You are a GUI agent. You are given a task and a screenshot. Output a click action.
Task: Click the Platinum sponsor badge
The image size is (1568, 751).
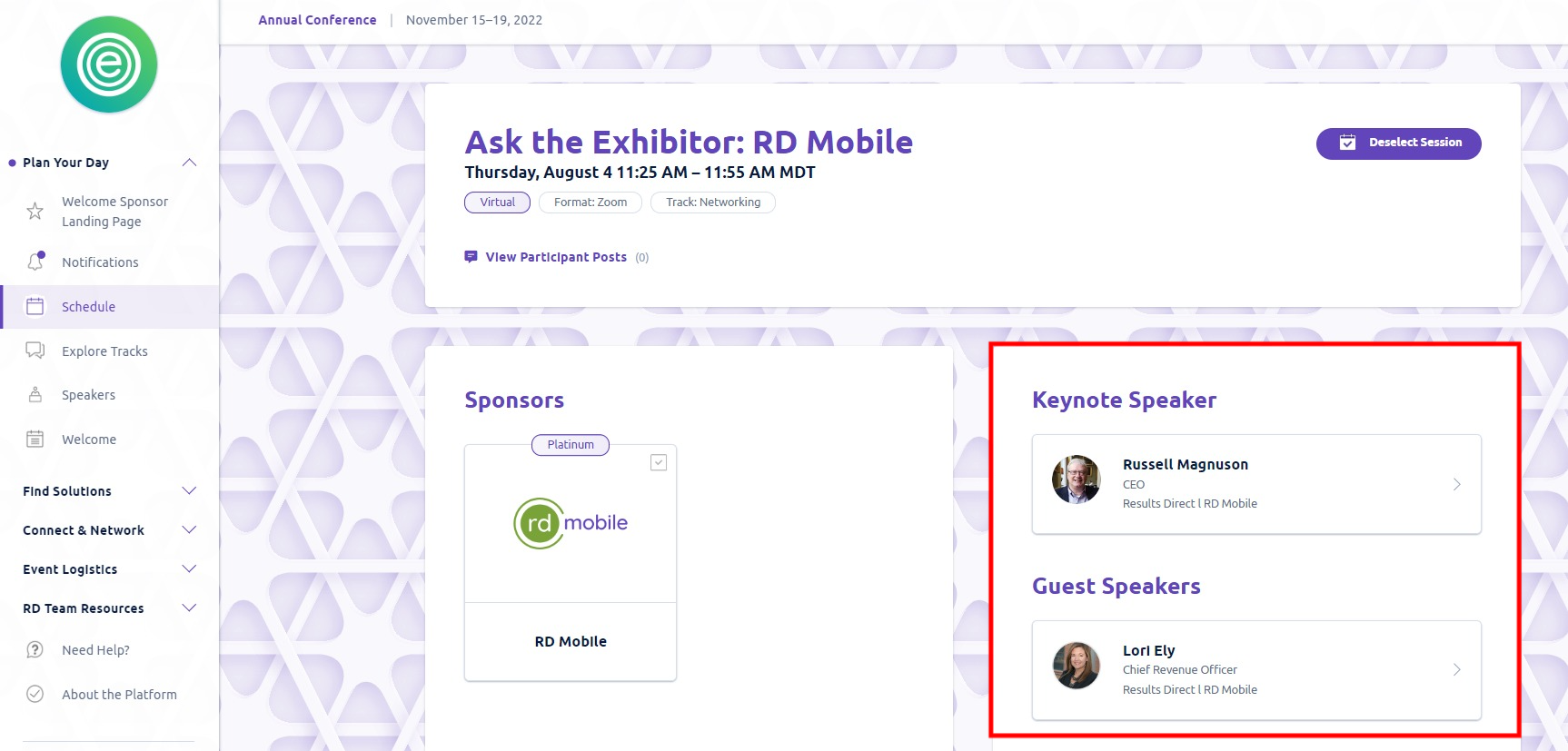[571, 445]
